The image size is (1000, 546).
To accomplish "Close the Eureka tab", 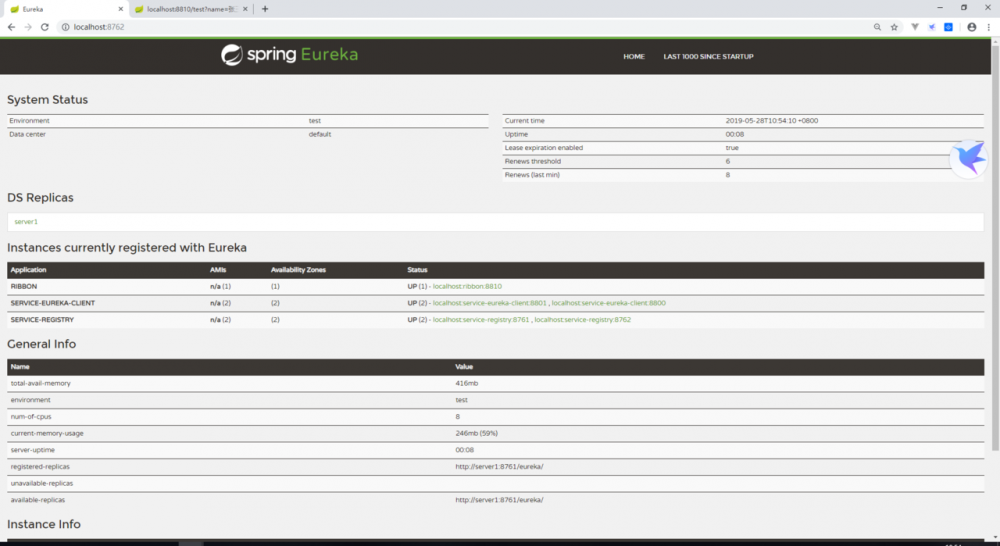I will pos(121,9).
